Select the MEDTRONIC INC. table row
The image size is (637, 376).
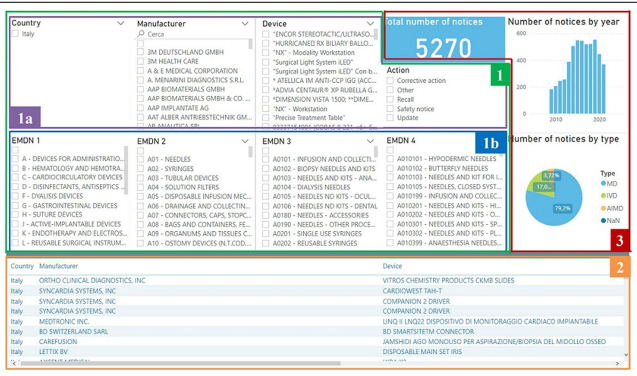point(317,321)
